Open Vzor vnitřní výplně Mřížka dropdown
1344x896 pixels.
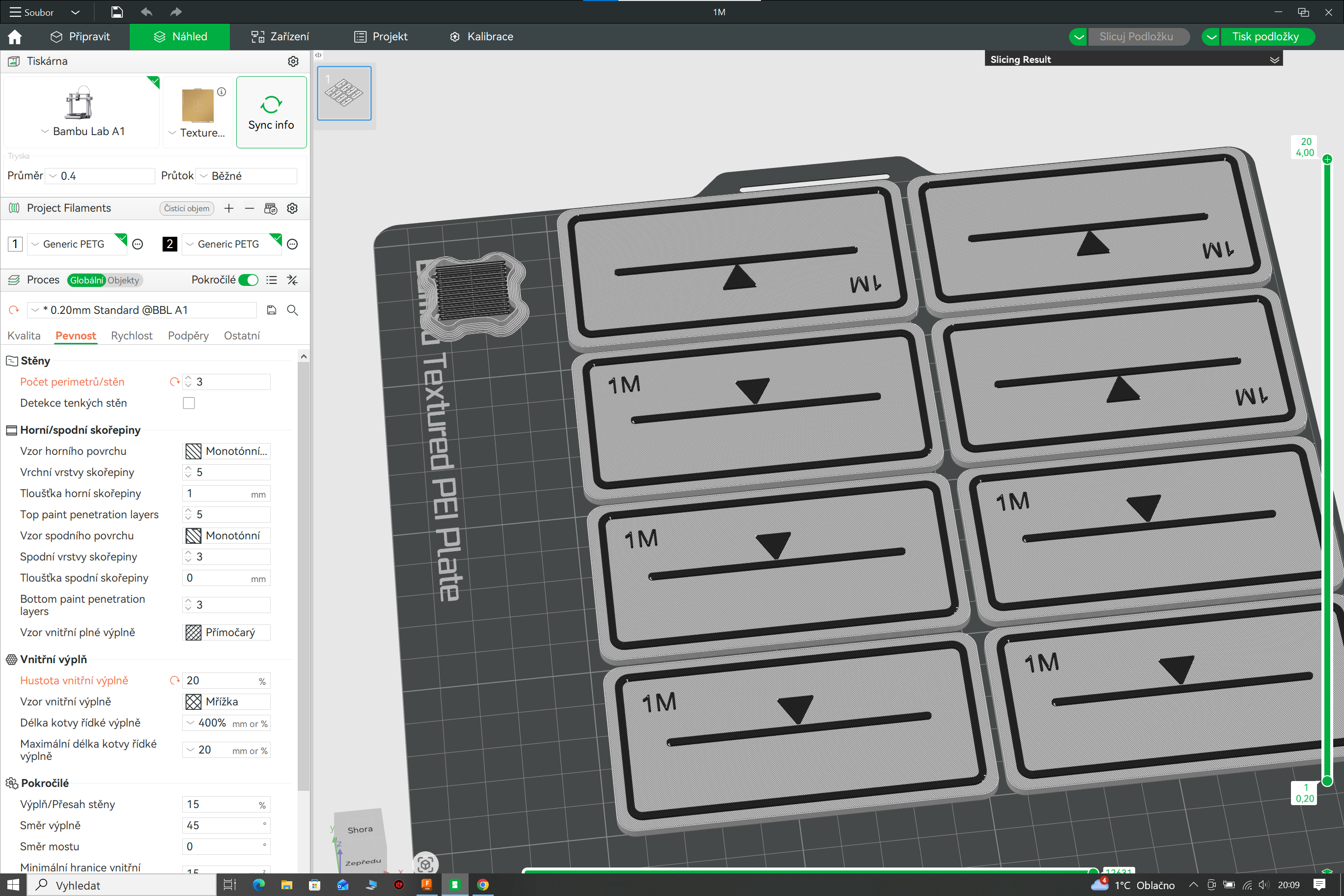point(226,701)
